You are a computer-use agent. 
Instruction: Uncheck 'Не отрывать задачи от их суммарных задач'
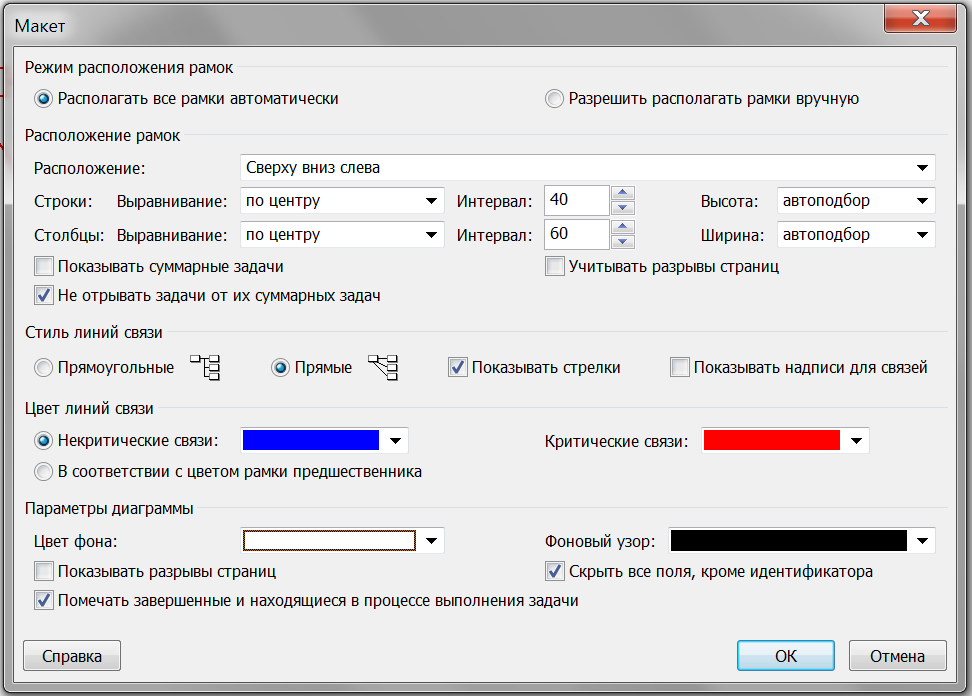[43, 296]
